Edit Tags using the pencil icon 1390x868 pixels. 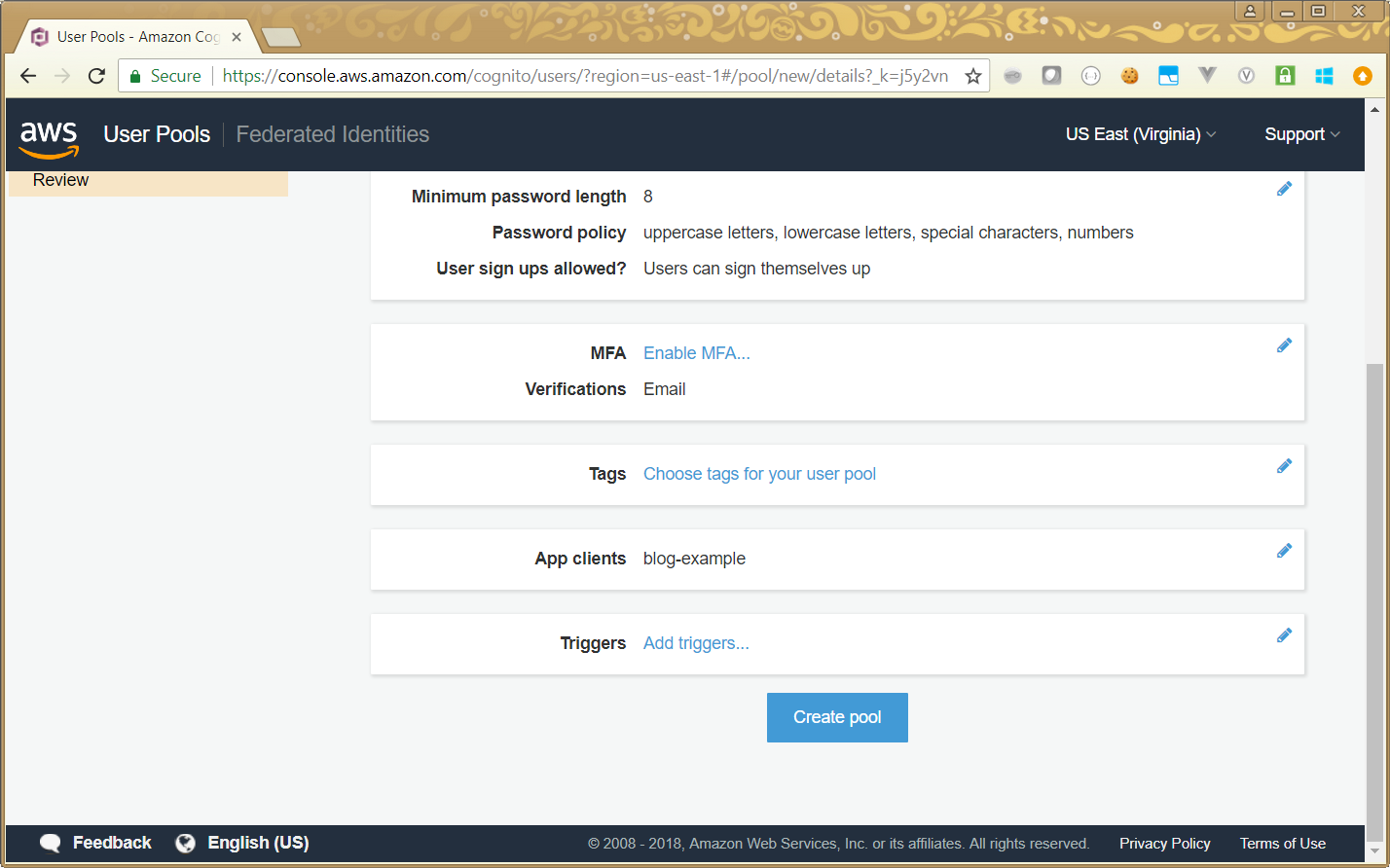tap(1284, 466)
